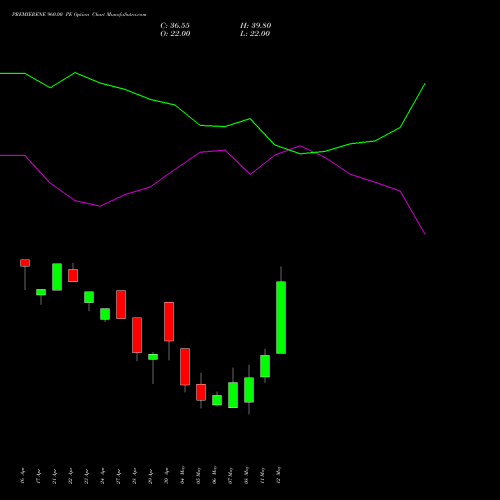Select the green 21 Apr candlestick
Viewport: 500px width, 500px height.
coord(57,277)
